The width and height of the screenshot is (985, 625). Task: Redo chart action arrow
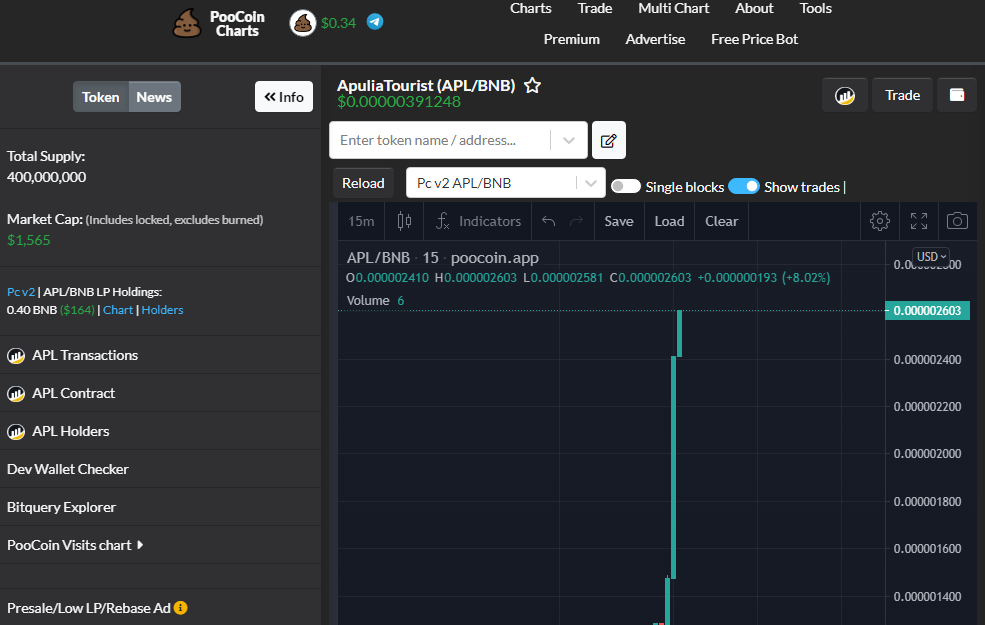pyautogui.click(x=576, y=221)
